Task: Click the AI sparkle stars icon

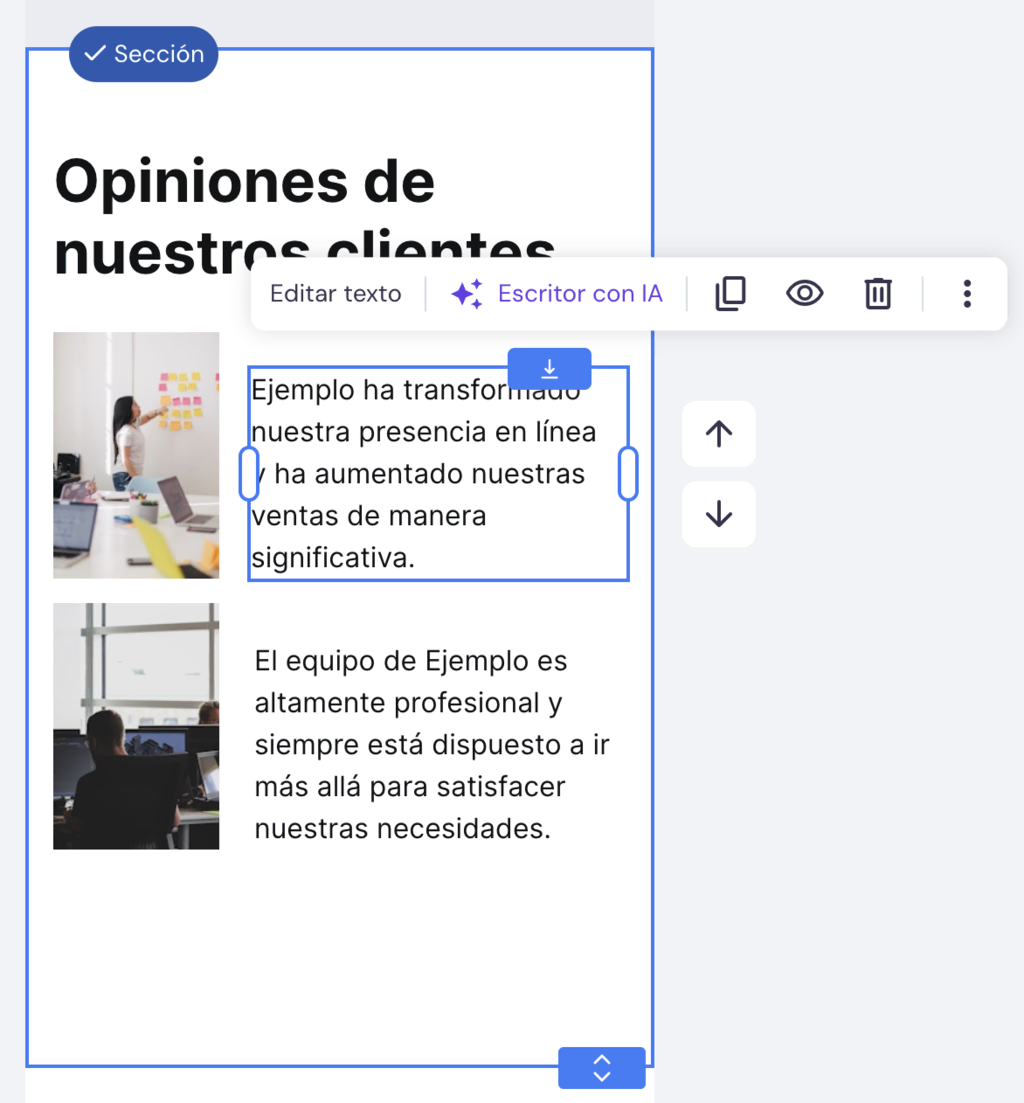Action: pos(466,294)
